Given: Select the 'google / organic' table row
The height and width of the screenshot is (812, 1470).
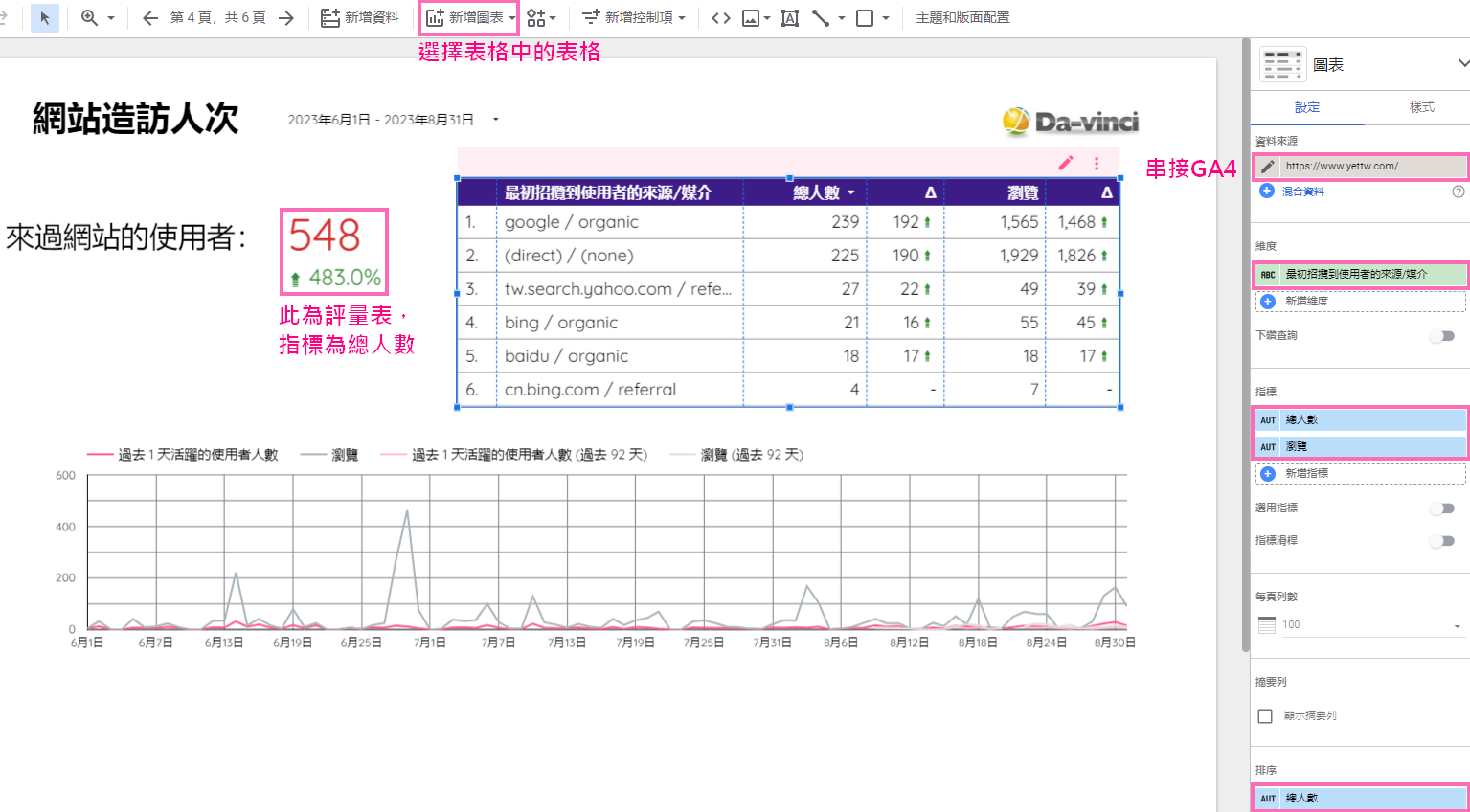Looking at the screenshot, I should click(788, 222).
